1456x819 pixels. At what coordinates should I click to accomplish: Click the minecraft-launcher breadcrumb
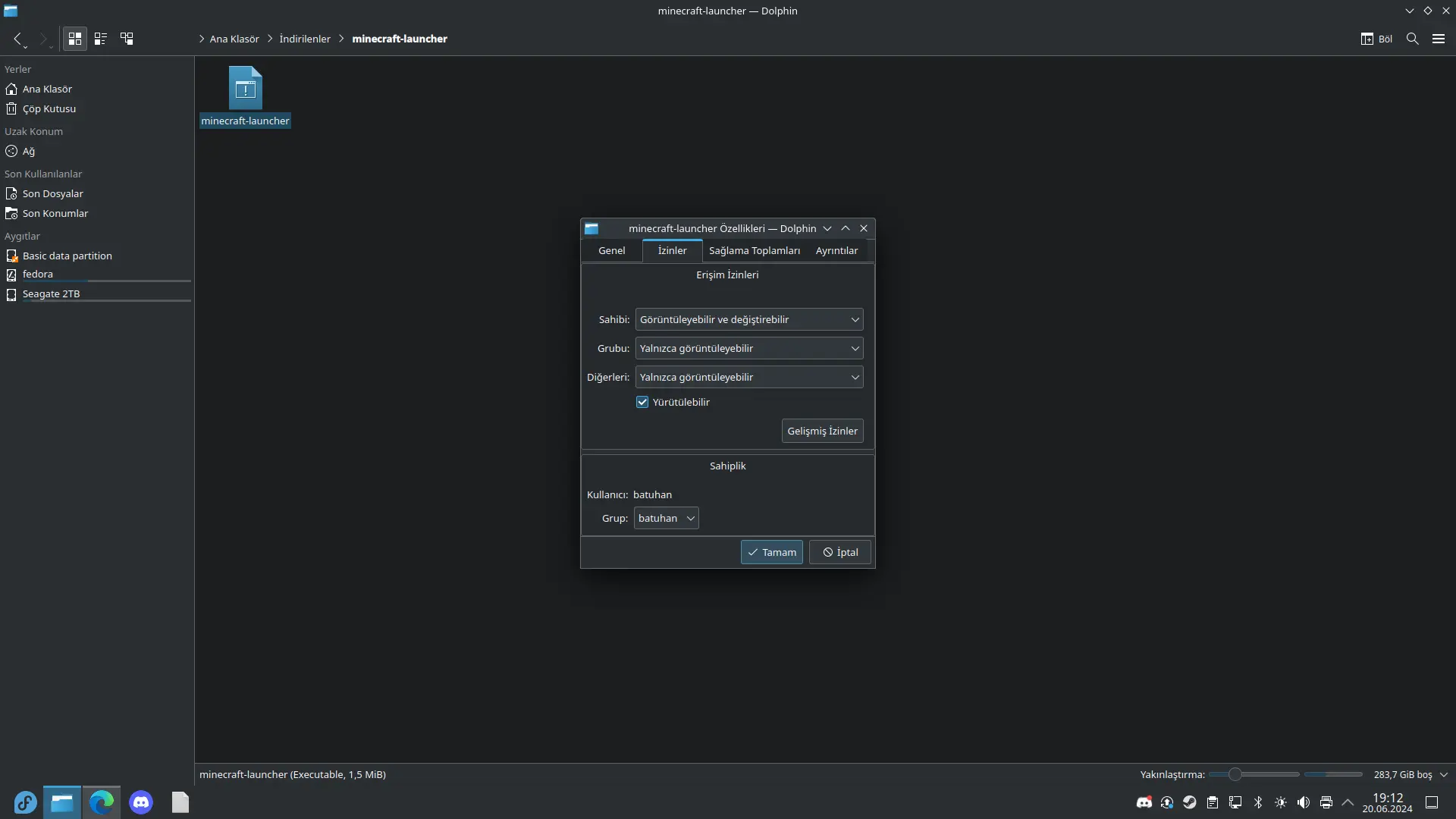[x=400, y=39]
